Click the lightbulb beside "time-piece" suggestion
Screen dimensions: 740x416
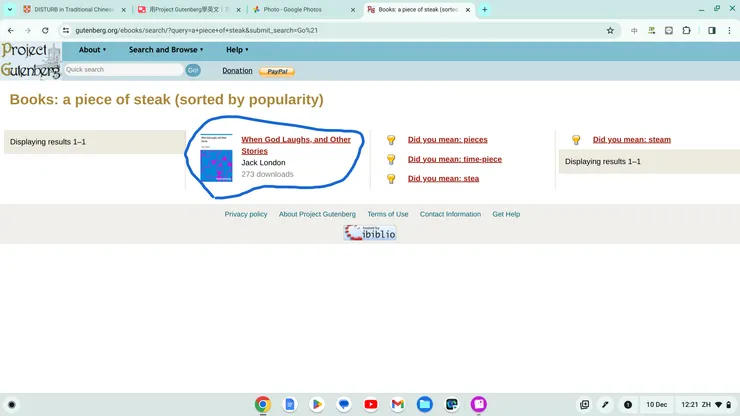391,159
